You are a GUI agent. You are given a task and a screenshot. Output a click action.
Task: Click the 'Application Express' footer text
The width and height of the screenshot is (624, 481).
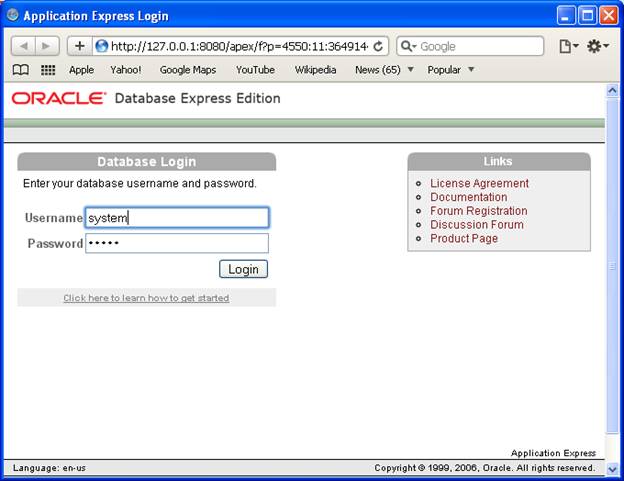coord(553,453)
